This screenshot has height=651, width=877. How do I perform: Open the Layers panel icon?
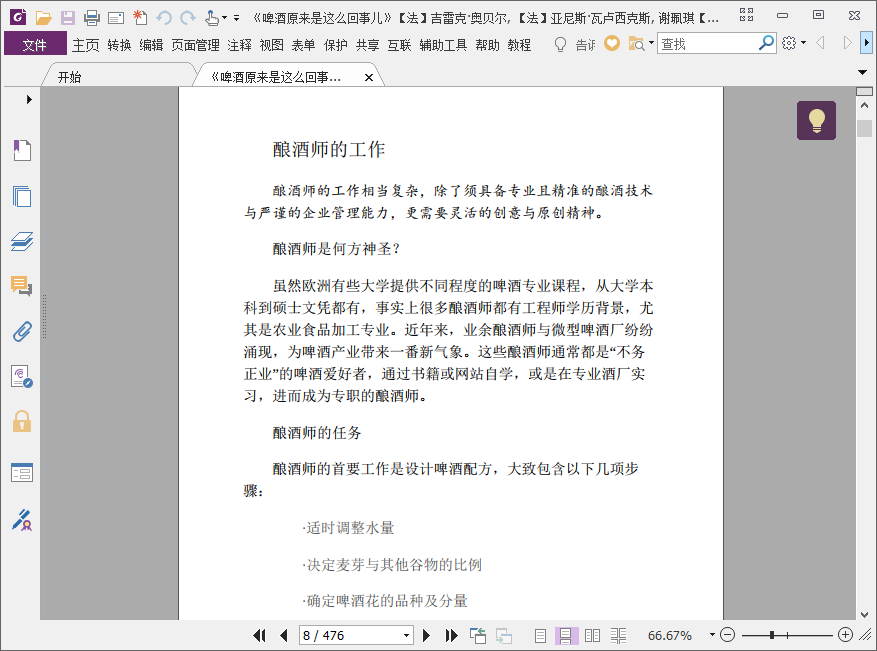22,241
